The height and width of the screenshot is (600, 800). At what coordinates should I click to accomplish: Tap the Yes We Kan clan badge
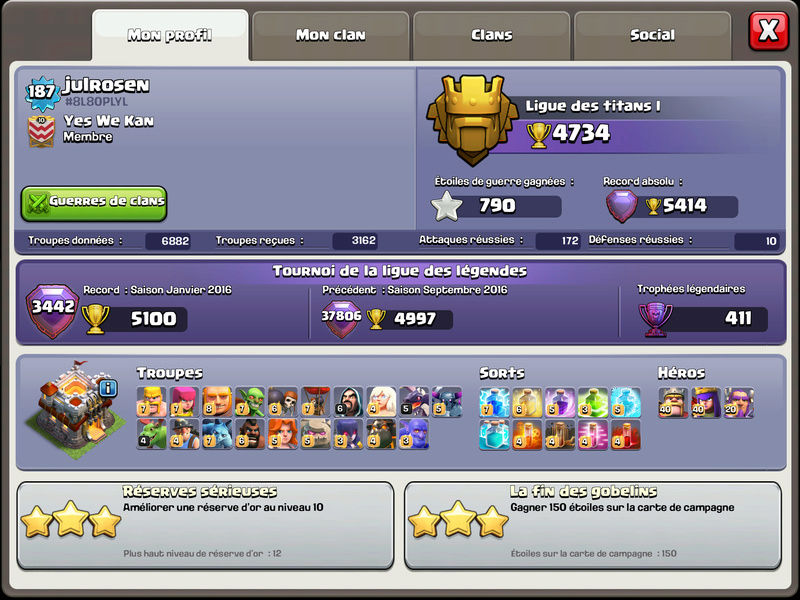coord(41,131)
